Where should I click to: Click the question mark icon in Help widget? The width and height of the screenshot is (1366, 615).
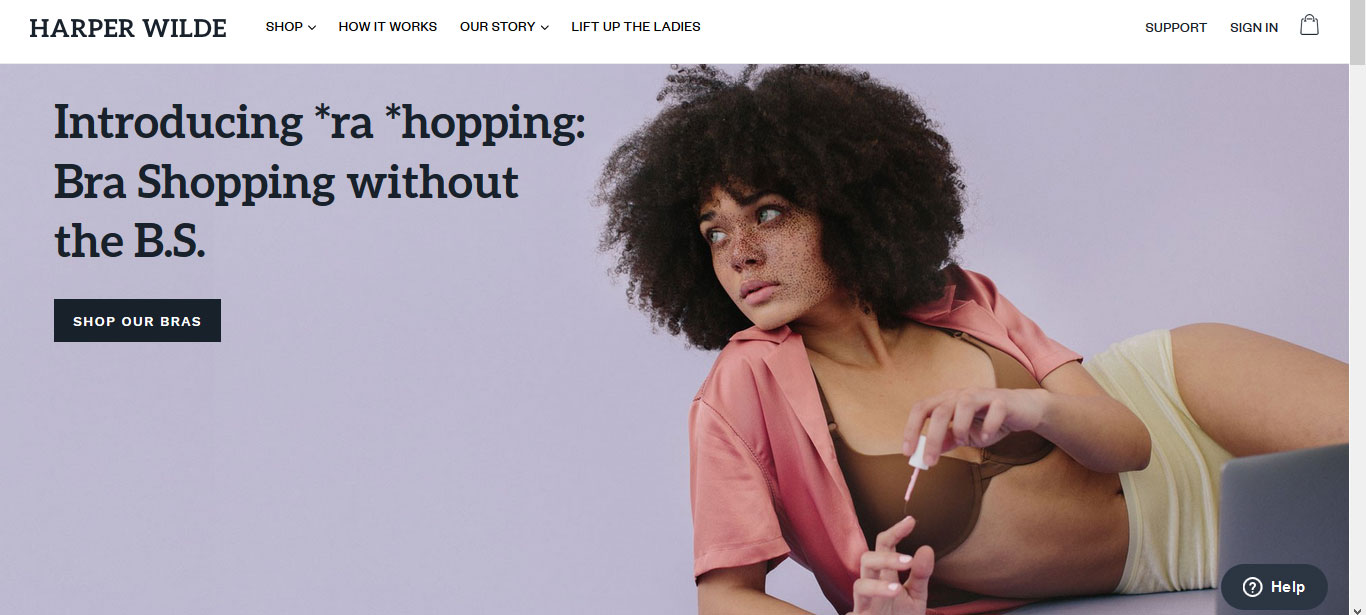(x=1252, y=587)
